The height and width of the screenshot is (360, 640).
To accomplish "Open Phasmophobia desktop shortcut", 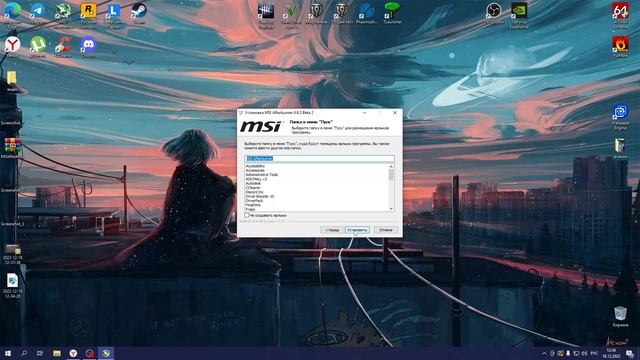I will point(367,11).
